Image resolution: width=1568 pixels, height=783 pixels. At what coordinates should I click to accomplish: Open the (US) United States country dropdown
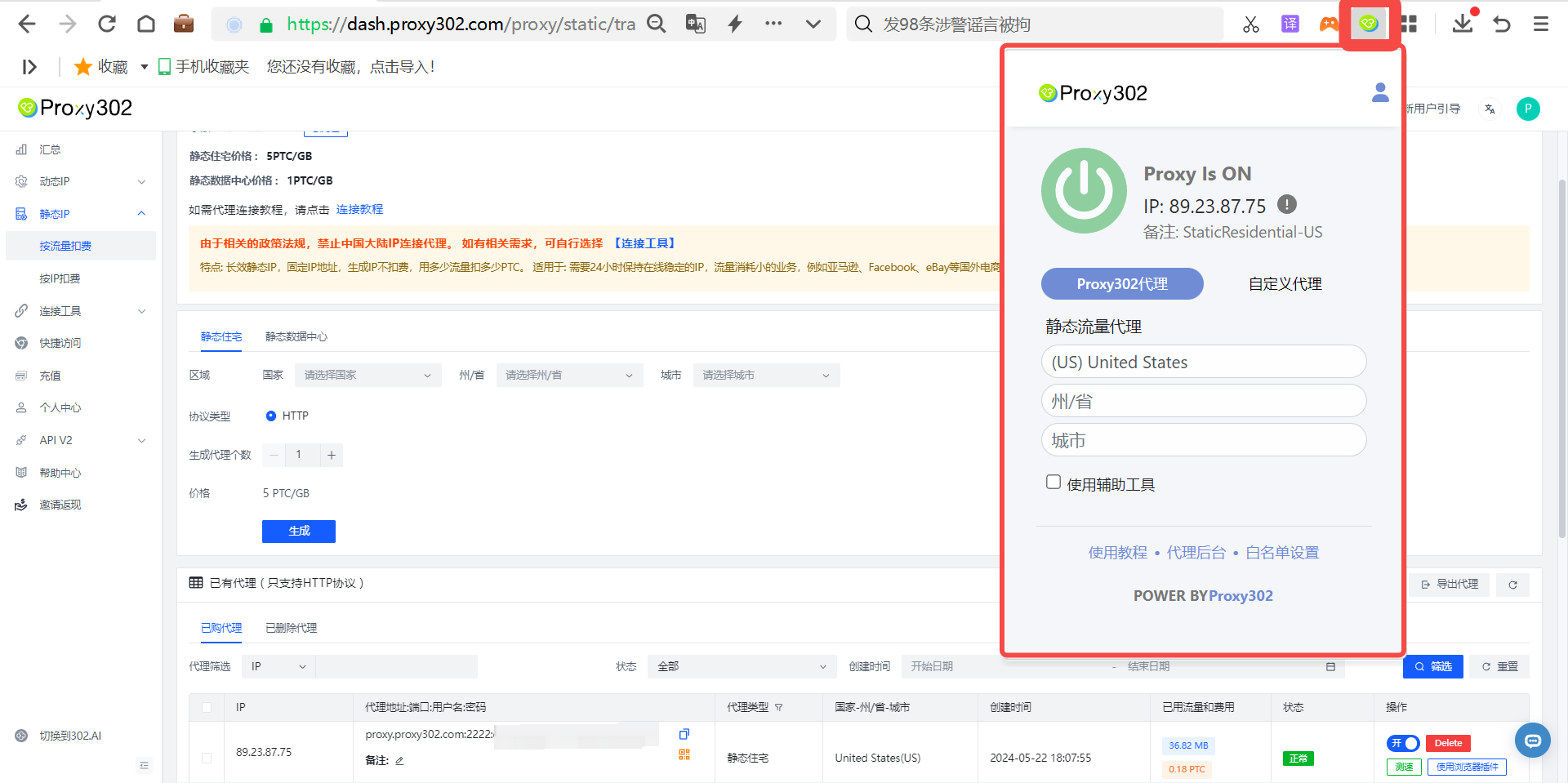point(1204,362)
